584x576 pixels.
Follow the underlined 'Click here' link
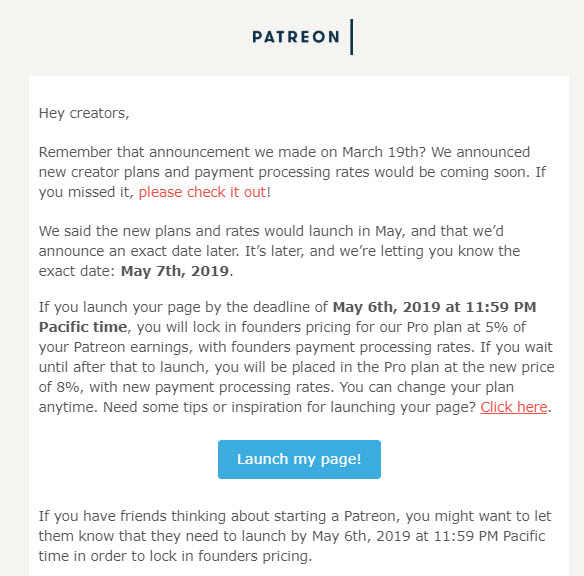click(x=514, y=407)
